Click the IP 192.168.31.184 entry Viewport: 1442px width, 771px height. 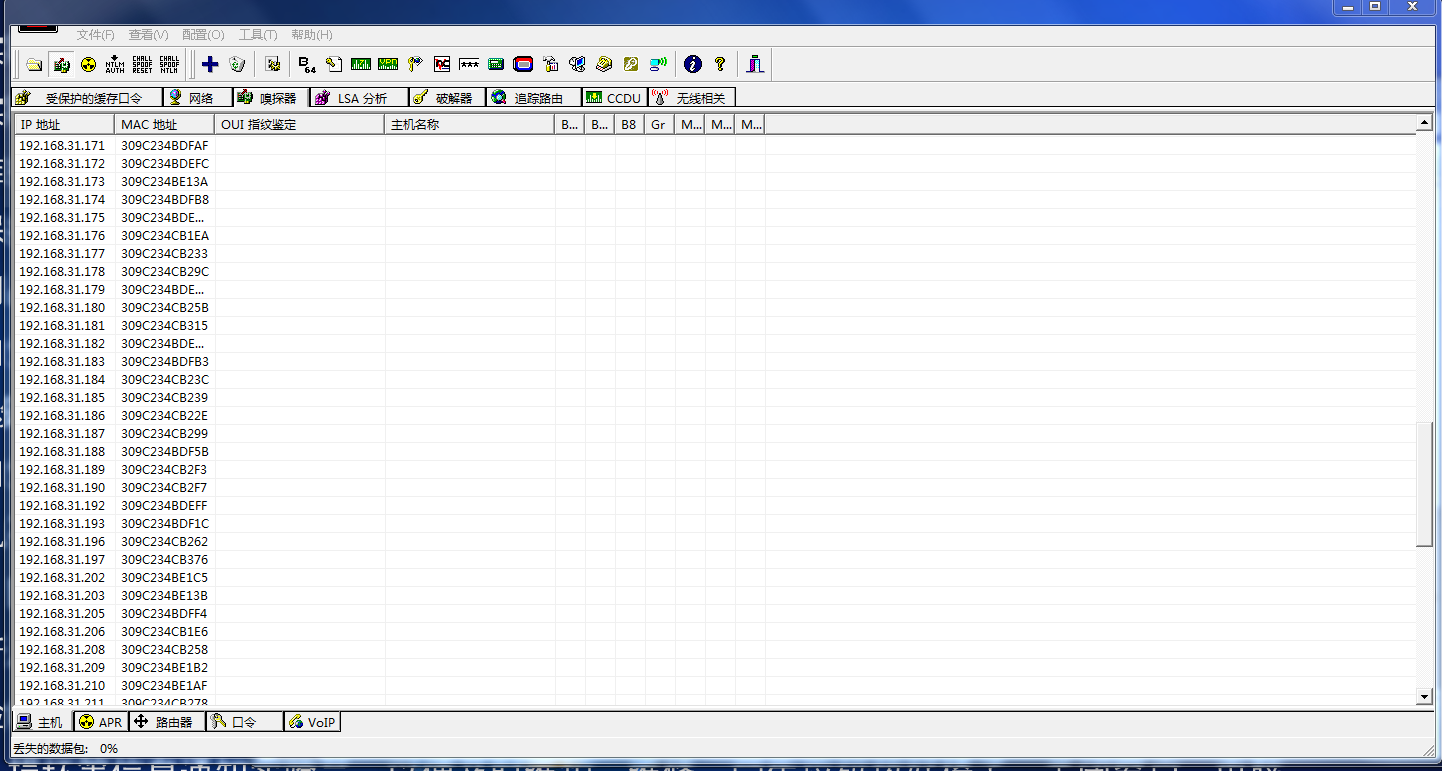click(62, 380)
